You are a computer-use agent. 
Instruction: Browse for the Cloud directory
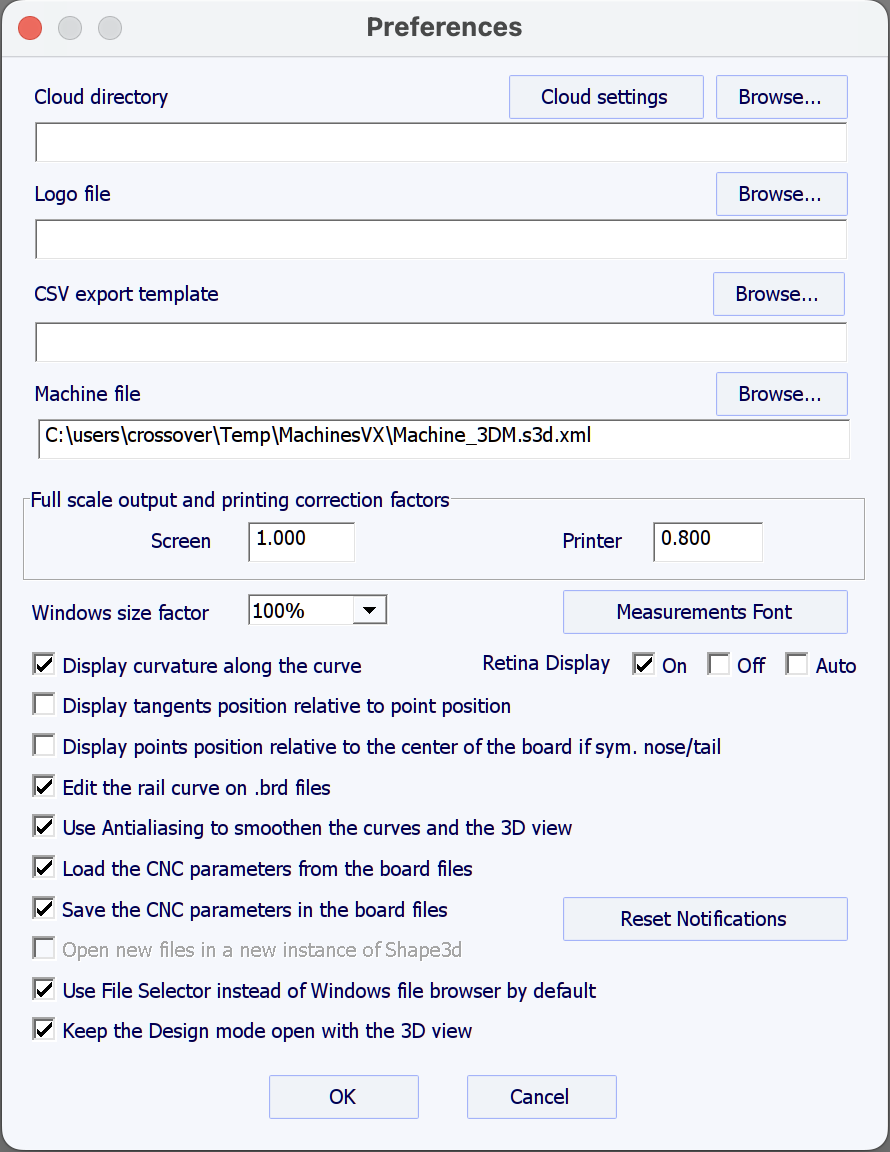coord(781,97)
